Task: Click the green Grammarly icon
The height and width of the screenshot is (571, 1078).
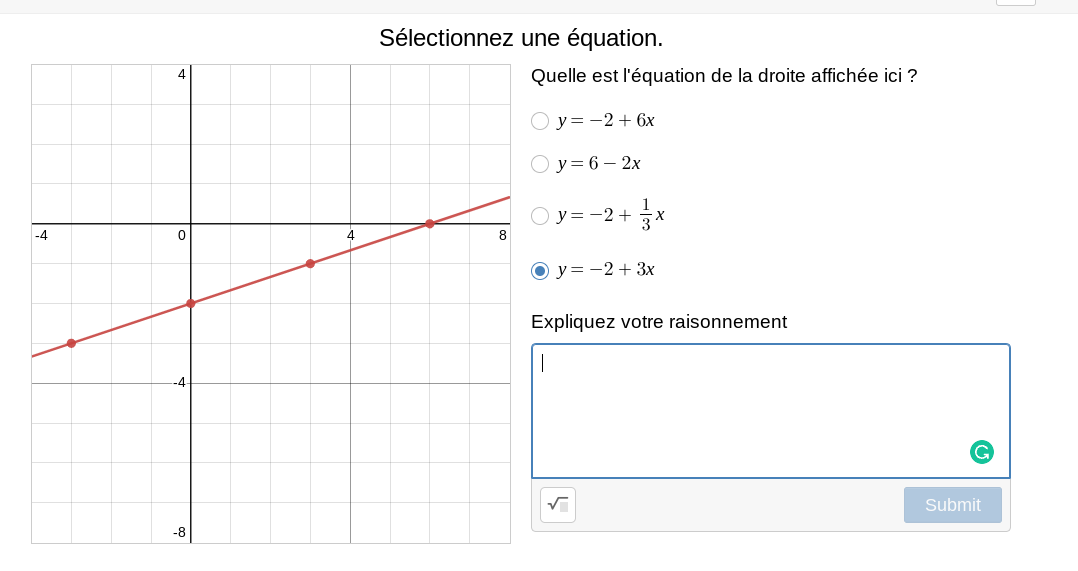Action: tap(982, 452)
